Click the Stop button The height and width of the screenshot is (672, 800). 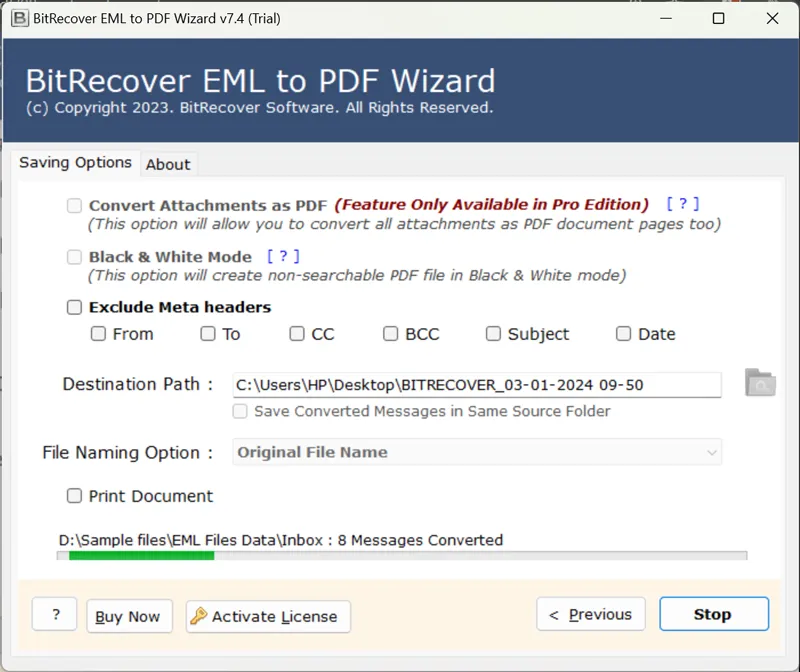tap(714, 614)
